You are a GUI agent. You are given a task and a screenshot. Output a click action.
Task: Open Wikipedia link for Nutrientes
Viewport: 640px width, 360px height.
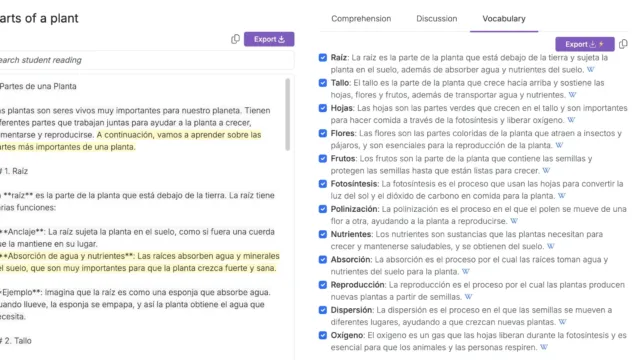[x=551, y=247]
